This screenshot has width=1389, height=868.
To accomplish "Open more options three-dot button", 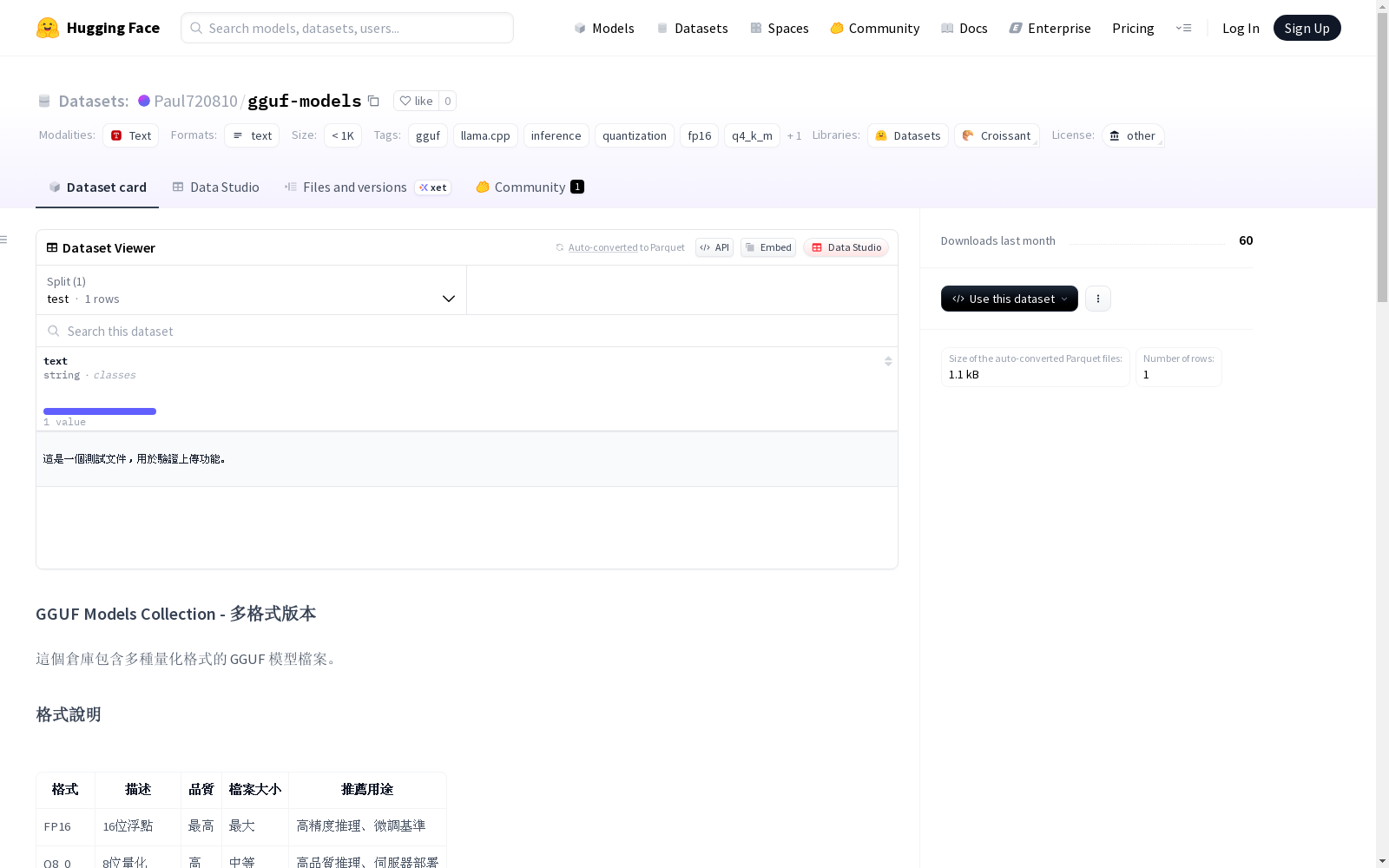I will click(x=1098, y=299).
